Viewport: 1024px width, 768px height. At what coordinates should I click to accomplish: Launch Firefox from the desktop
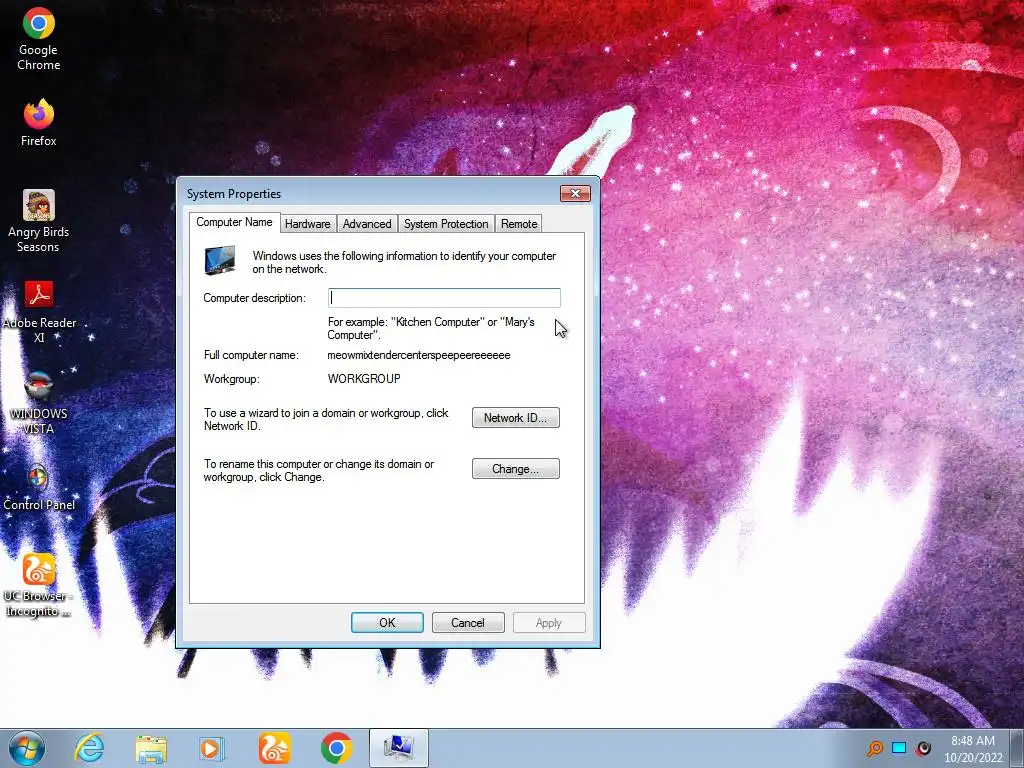point(39,123)
